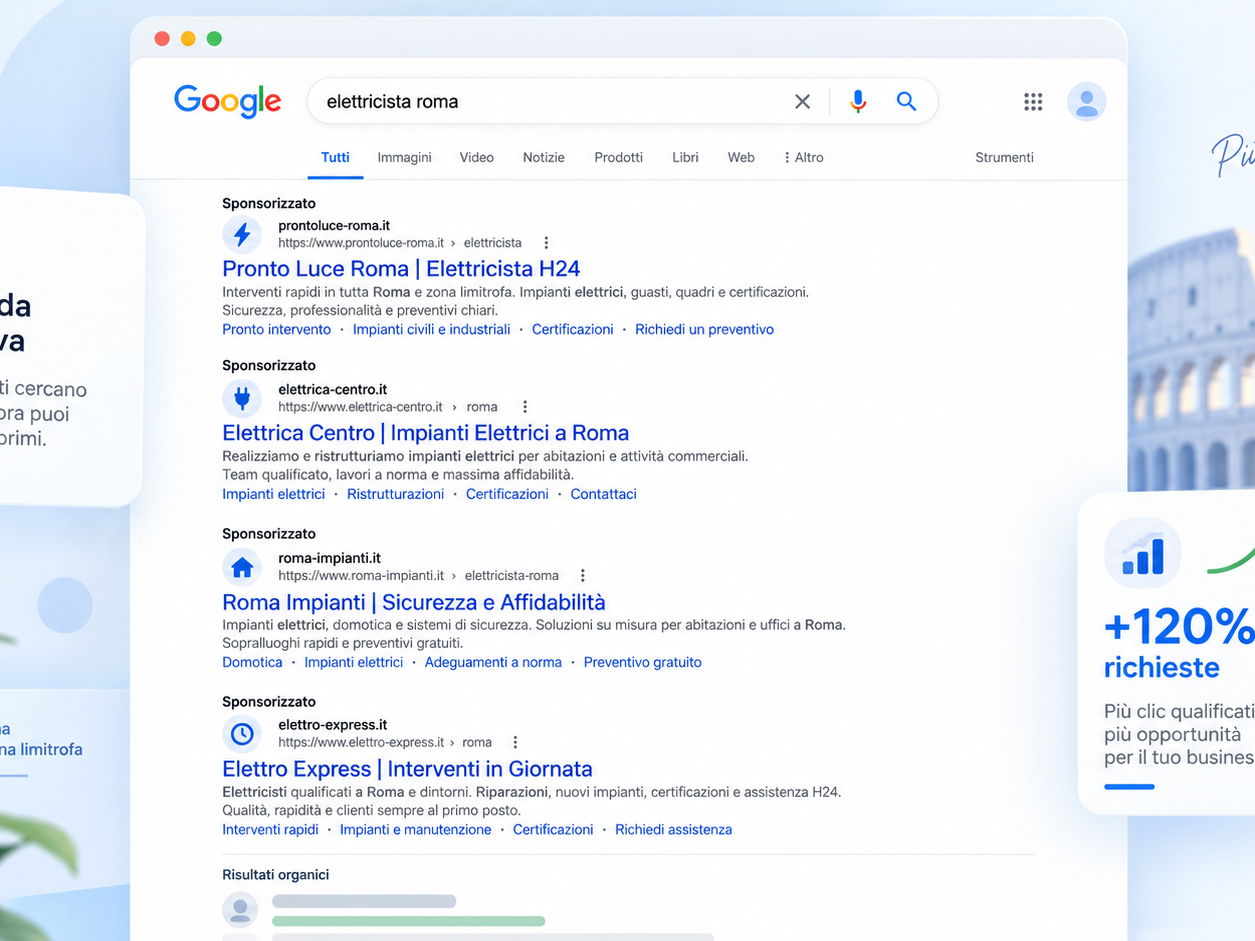This screenshot has width=1255, height=941.
Task: Click the Ristrutturazioni sitelink
Action: [395, 494]
